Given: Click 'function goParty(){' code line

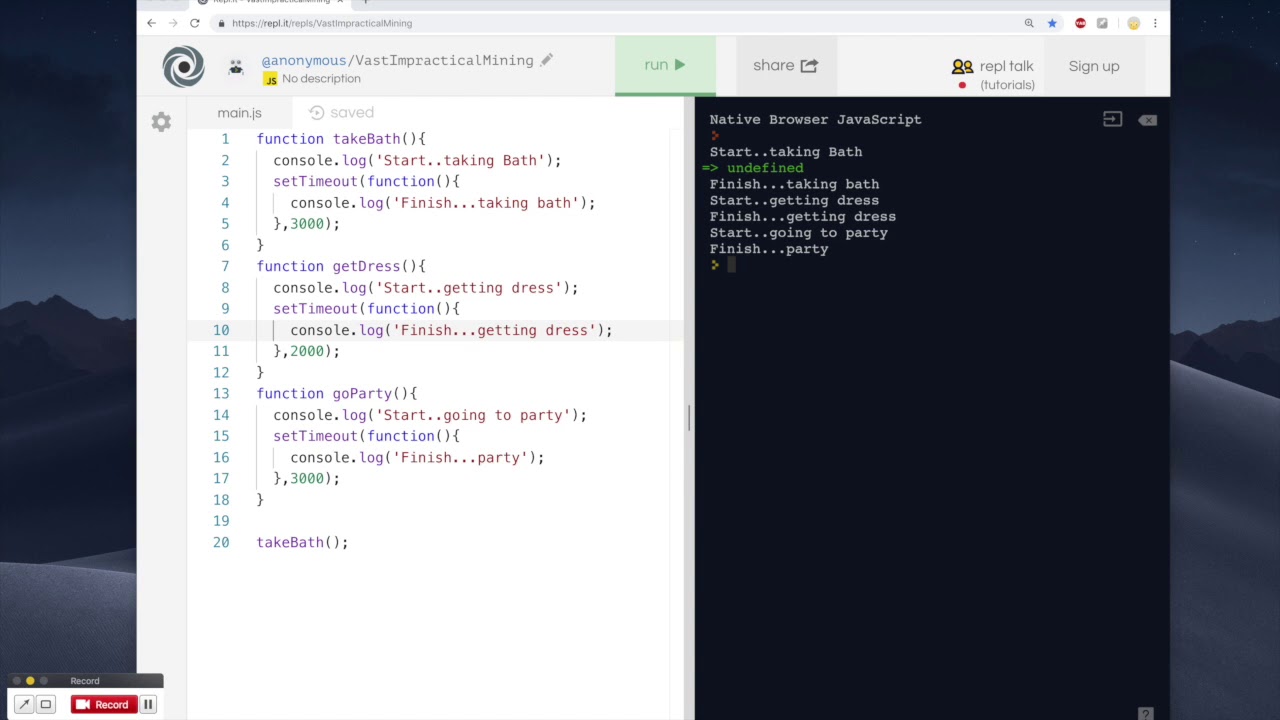Looking at the screenshot, I should click(x=337, y=394).
